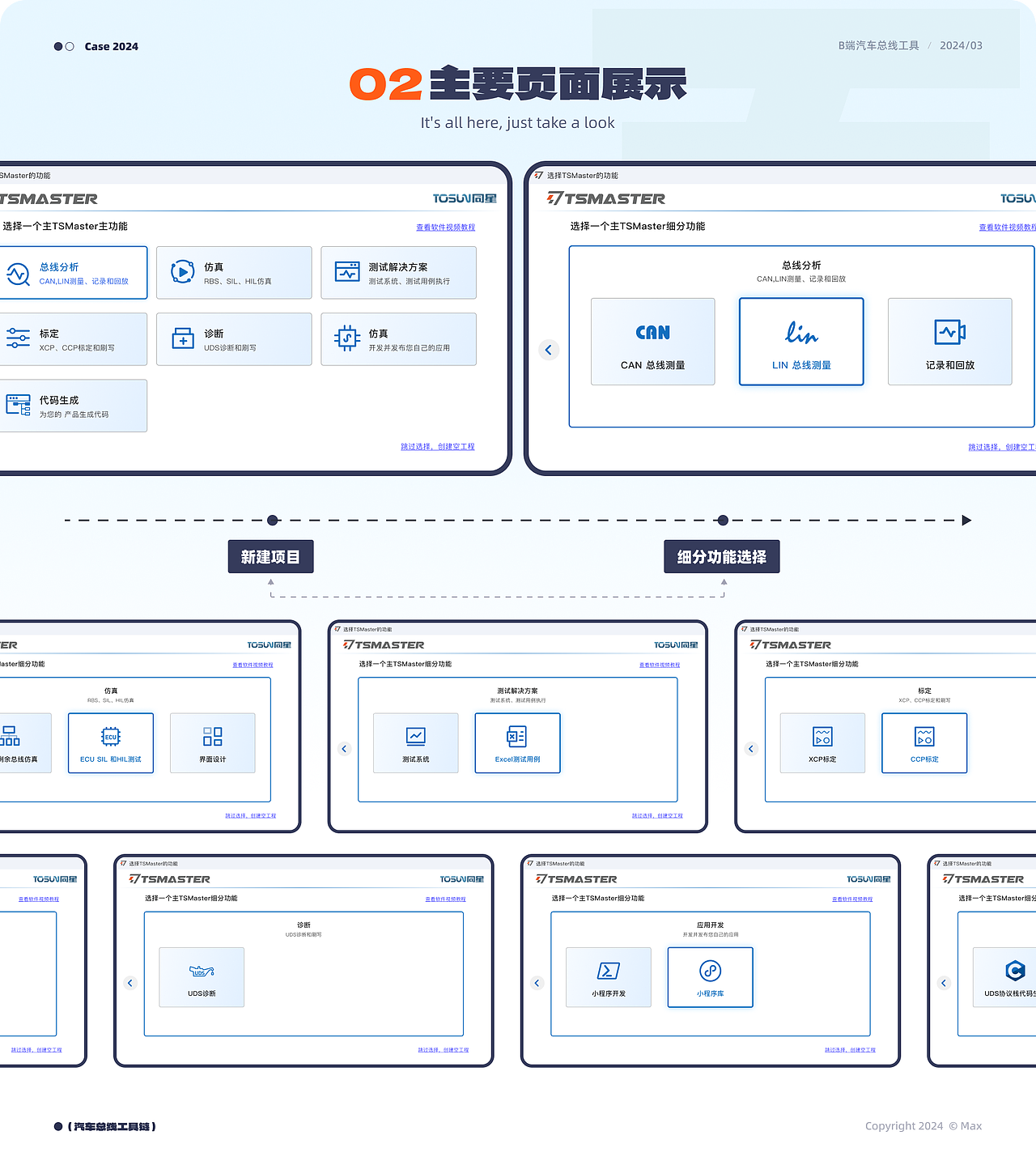Click the 02主要页面展示 heading
This screenshot has width=1036, height=1161.
pos(518,84)
